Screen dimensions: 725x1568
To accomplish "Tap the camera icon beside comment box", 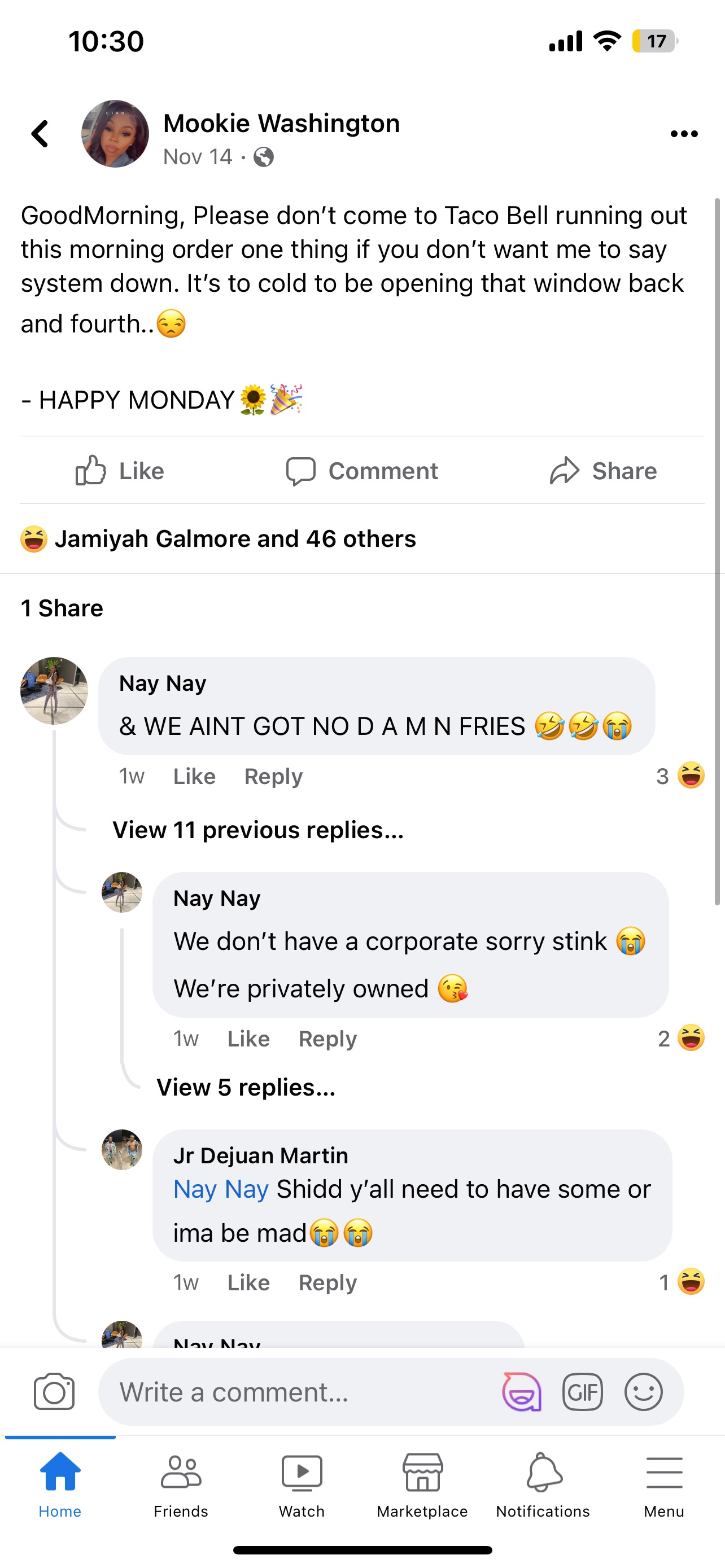I will click(54, 1391).
